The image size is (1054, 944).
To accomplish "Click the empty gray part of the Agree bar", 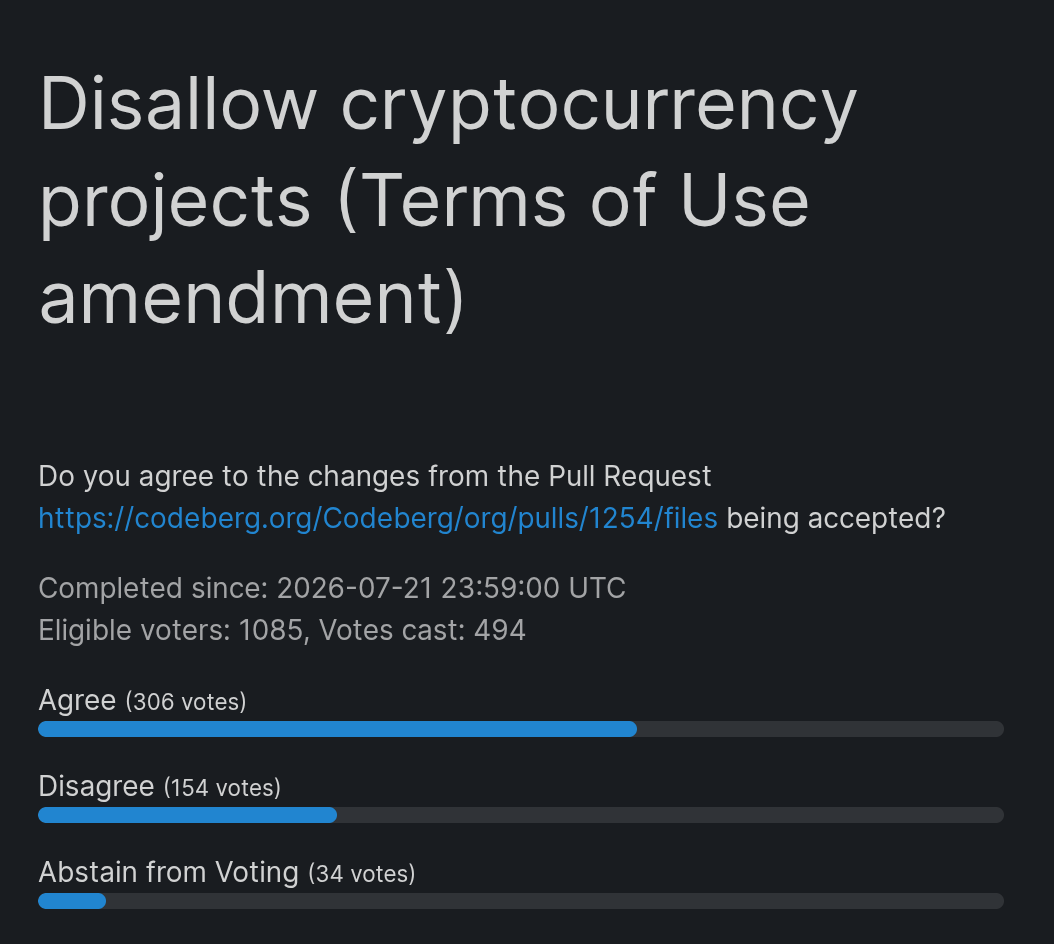I will coord(820,729).
